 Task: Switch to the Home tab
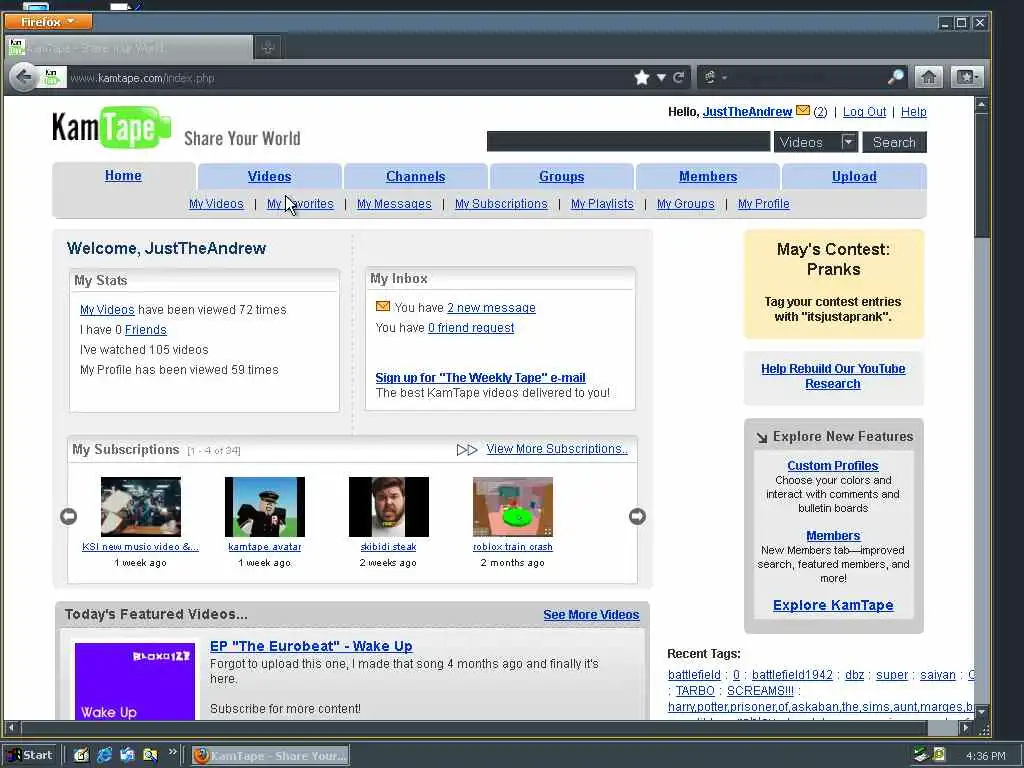(x=123, y=176)
